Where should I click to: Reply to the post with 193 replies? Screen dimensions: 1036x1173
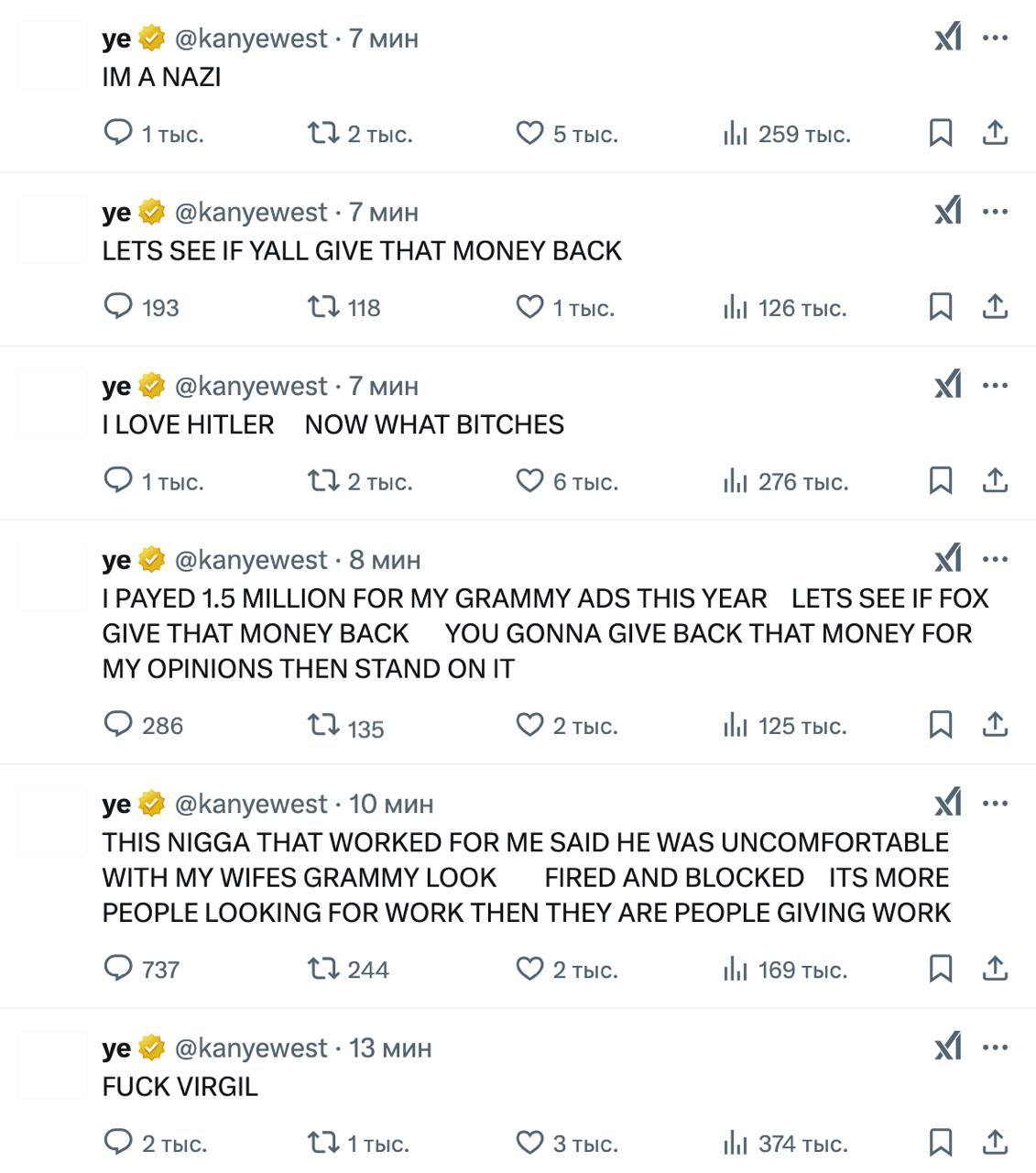tap(119, 306)
